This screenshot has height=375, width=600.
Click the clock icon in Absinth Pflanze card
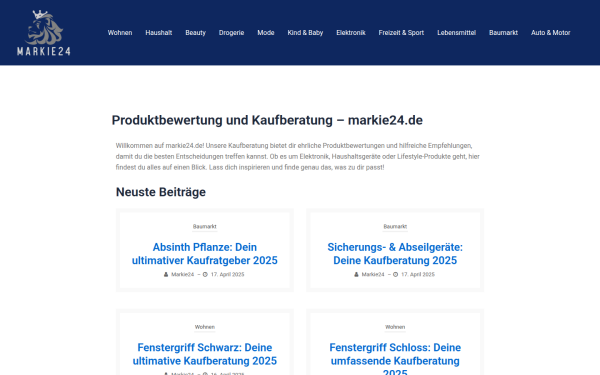coord(205,274)
